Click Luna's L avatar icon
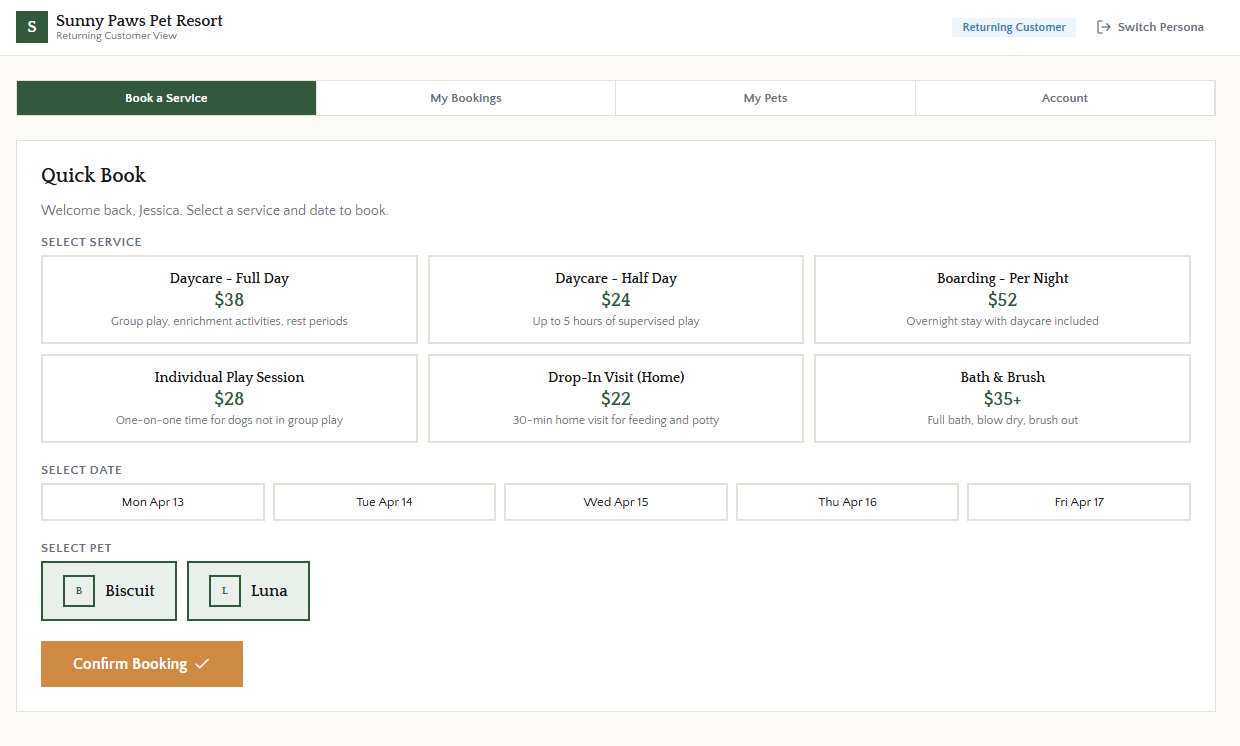Image resolution: width=1240 pixels, height=746 pixels. 225,591
